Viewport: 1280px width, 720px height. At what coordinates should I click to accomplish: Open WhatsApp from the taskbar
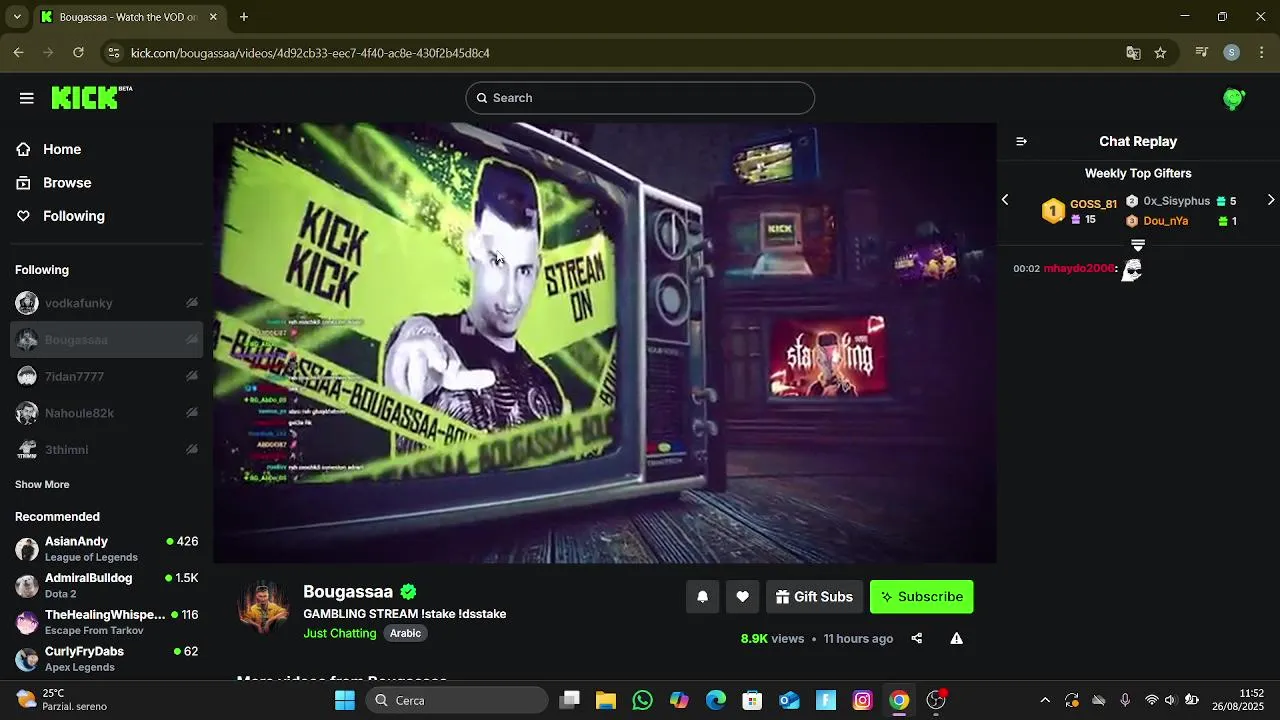(x=642, y=700)
